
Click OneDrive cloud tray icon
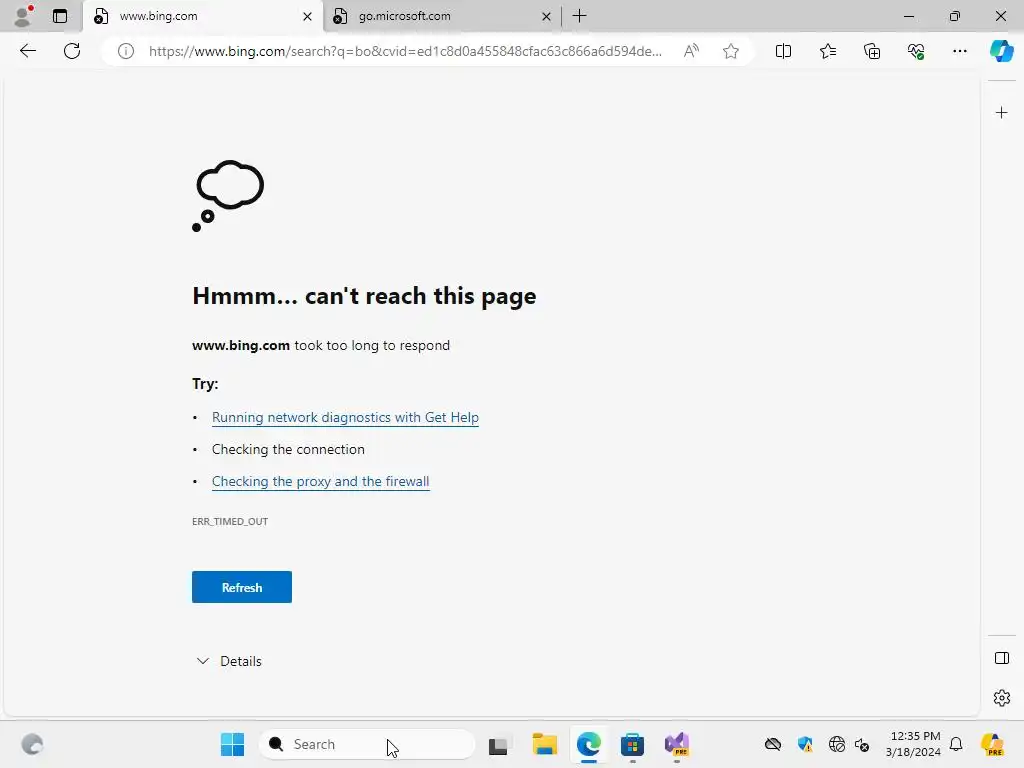(773, 744)
